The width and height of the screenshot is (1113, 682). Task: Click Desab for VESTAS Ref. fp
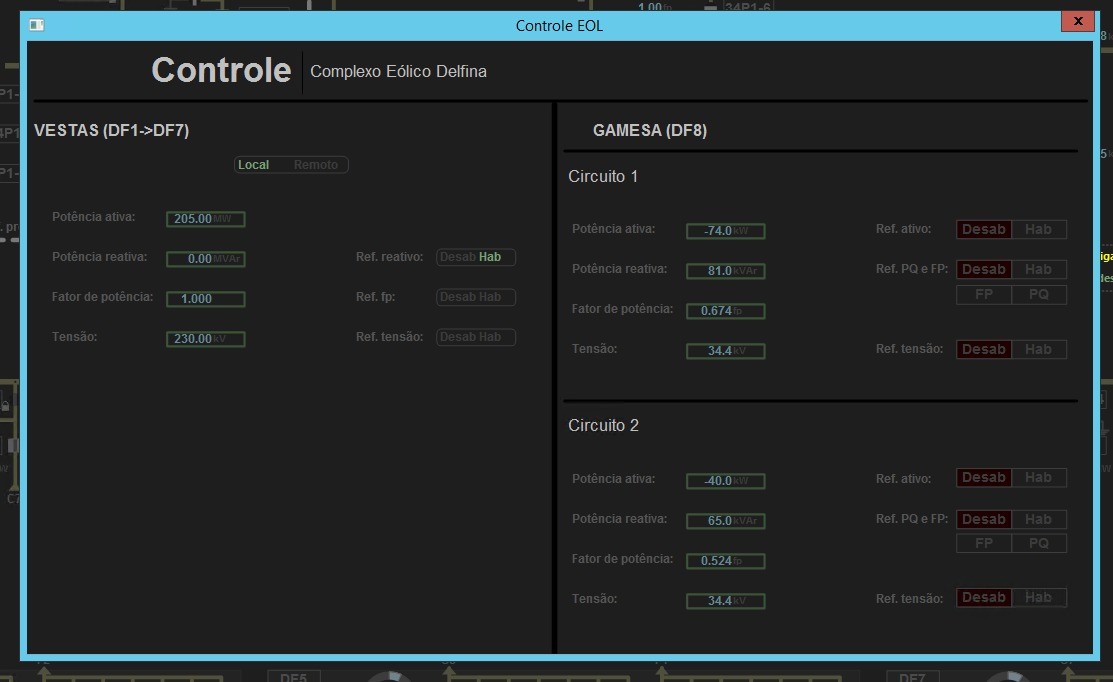point(457,297)
